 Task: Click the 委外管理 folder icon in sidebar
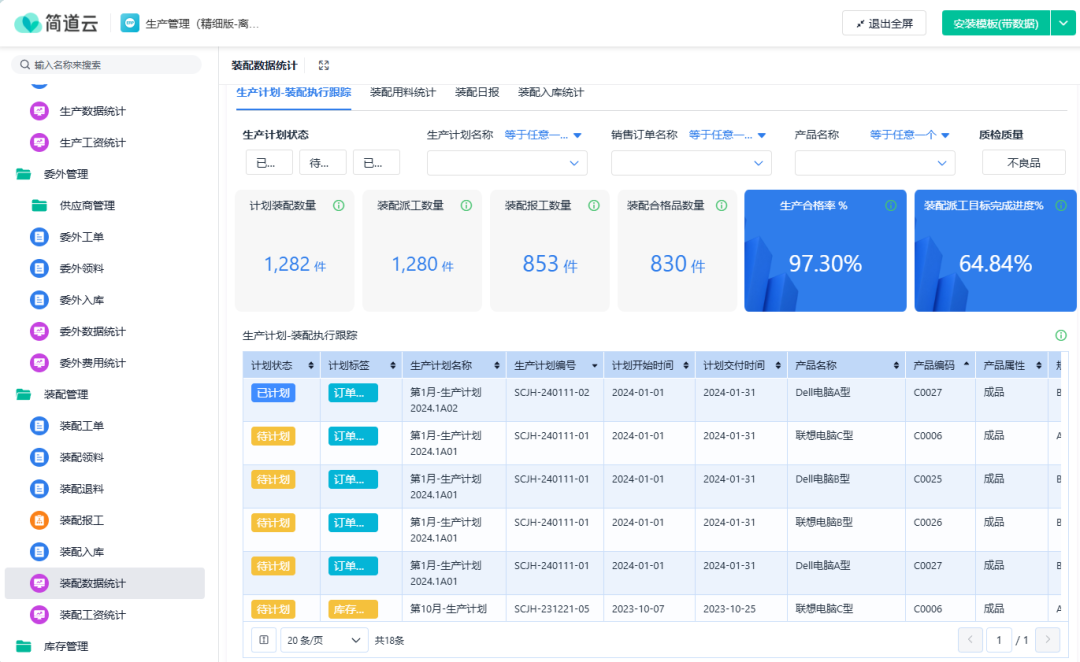click(23, 174)
